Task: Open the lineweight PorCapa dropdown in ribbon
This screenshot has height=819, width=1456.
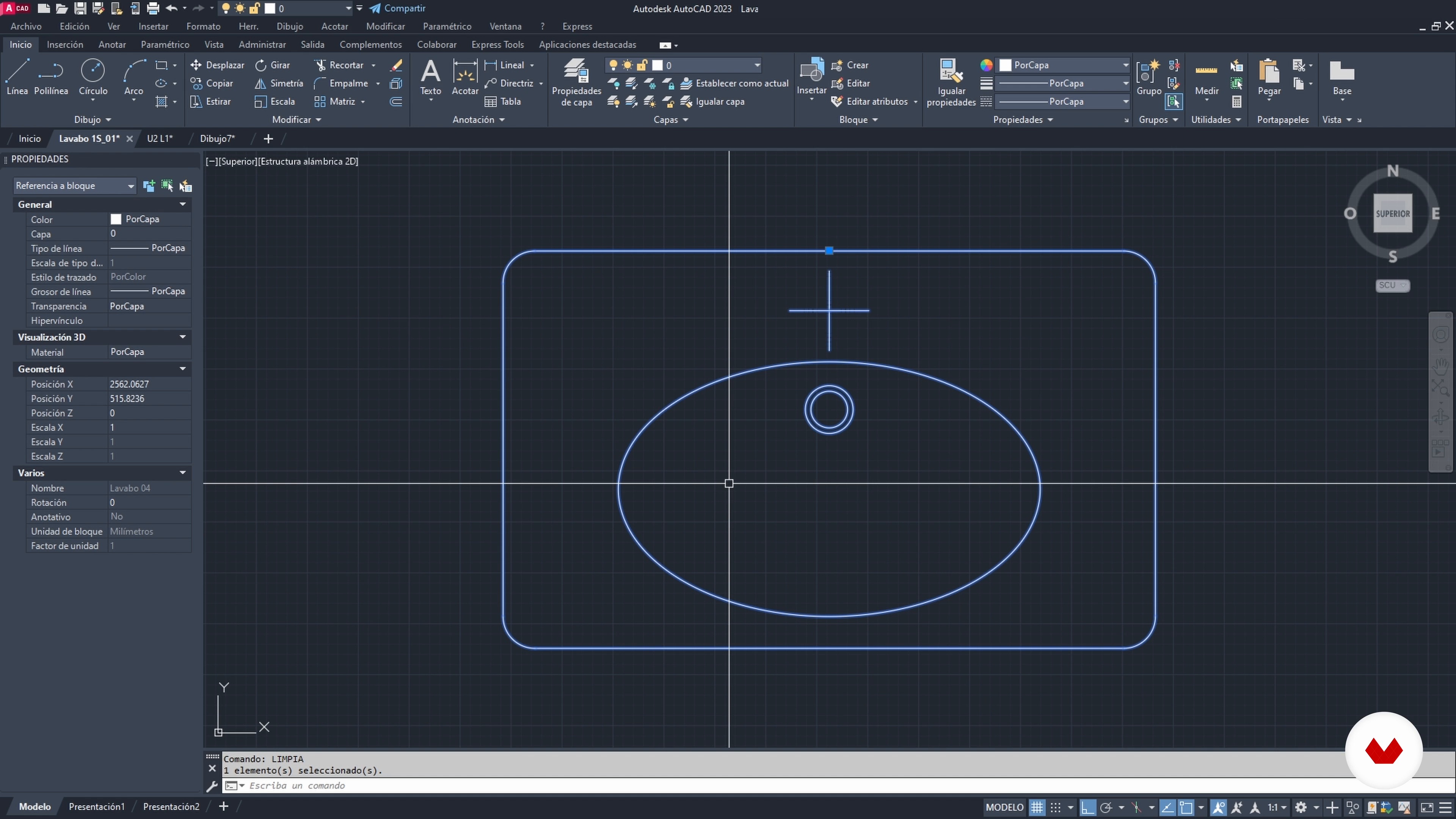Action: coord(1062,83)
